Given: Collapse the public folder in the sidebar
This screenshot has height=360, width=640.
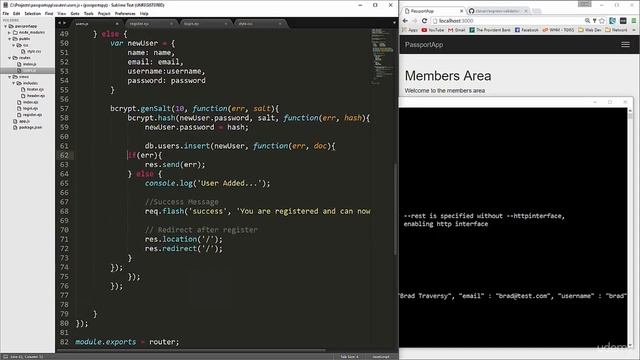Looking at the screenshot, I should pyautogui.click(x=9, y=39).
